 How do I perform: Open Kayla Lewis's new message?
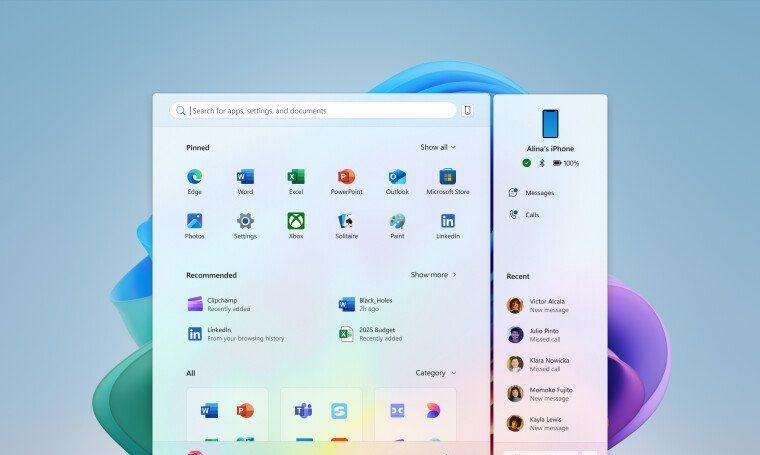tap(538, 424)
